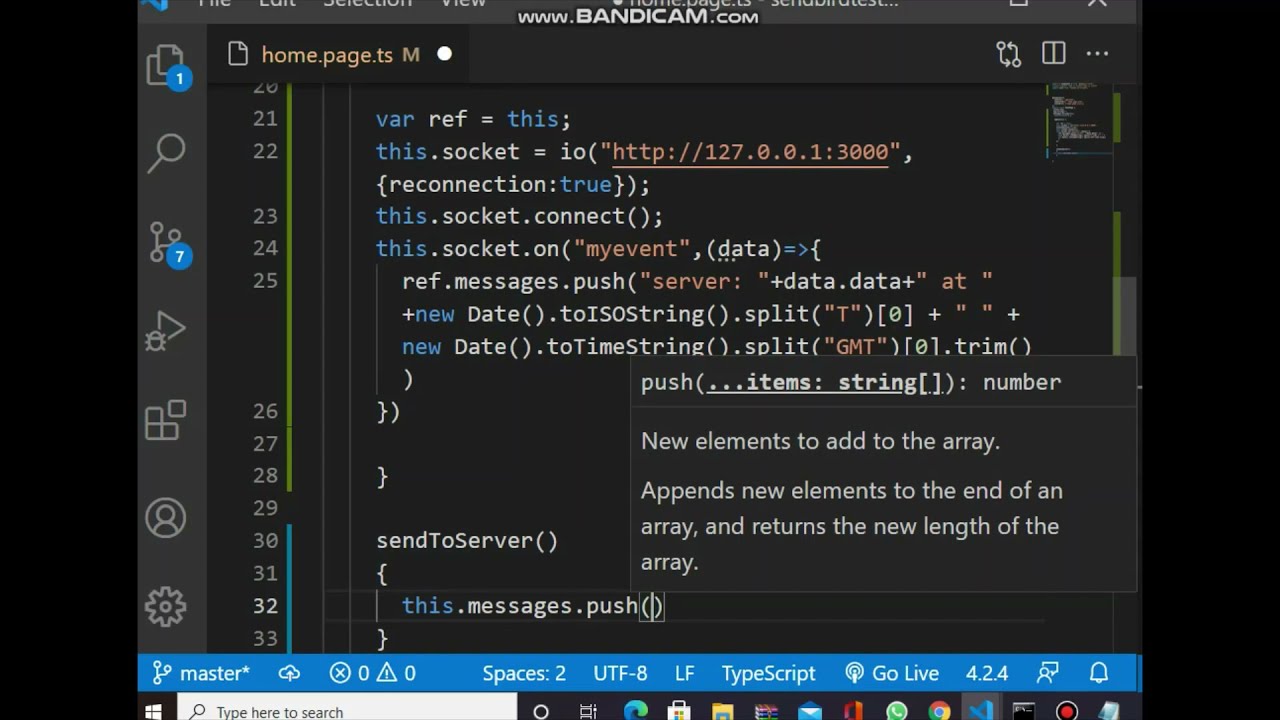Viewport: 1280px width, 720px height.
Task: Change end of line sequence LF
Action: [x=684, y=673]
